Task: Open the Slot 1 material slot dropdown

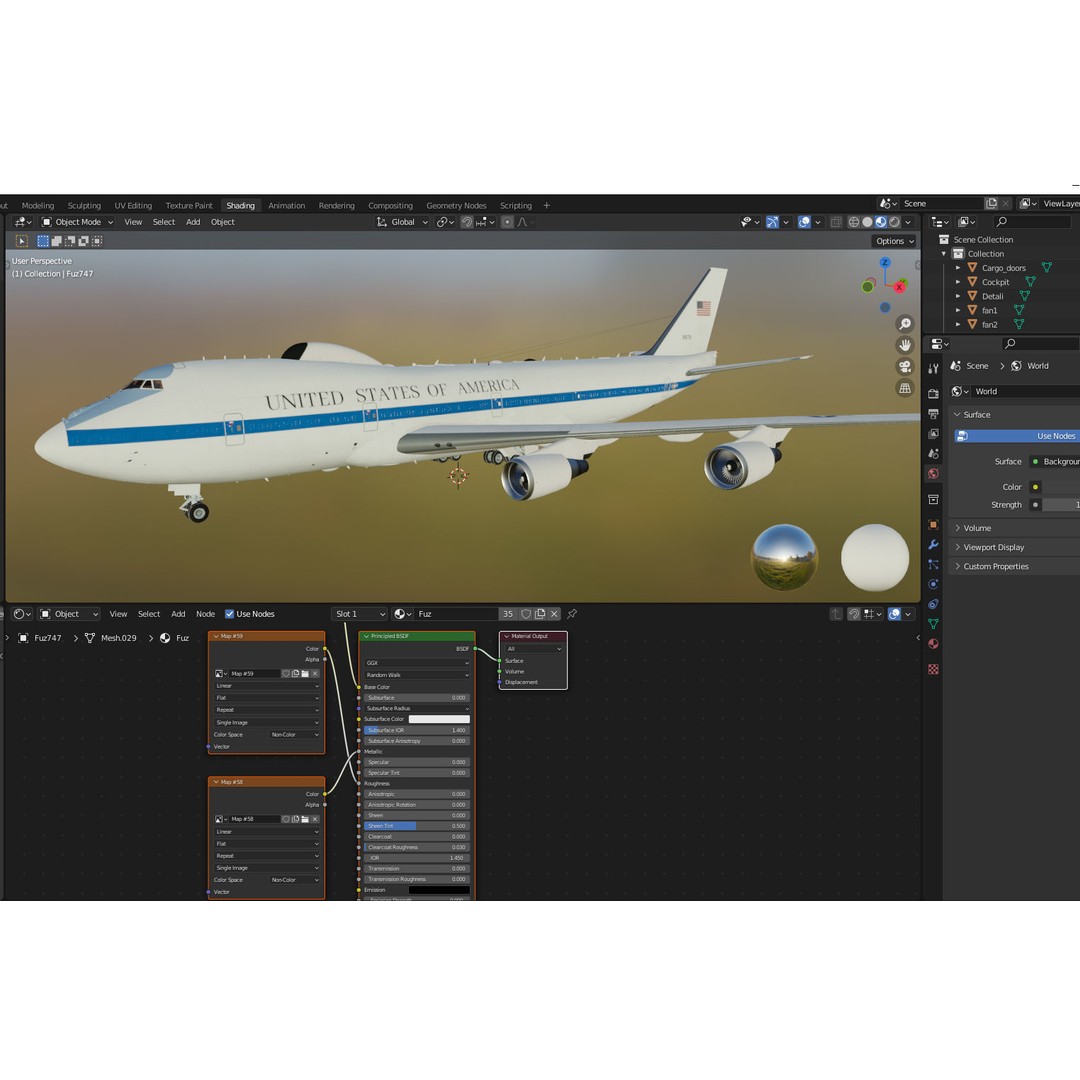Action: pos(359,614)
